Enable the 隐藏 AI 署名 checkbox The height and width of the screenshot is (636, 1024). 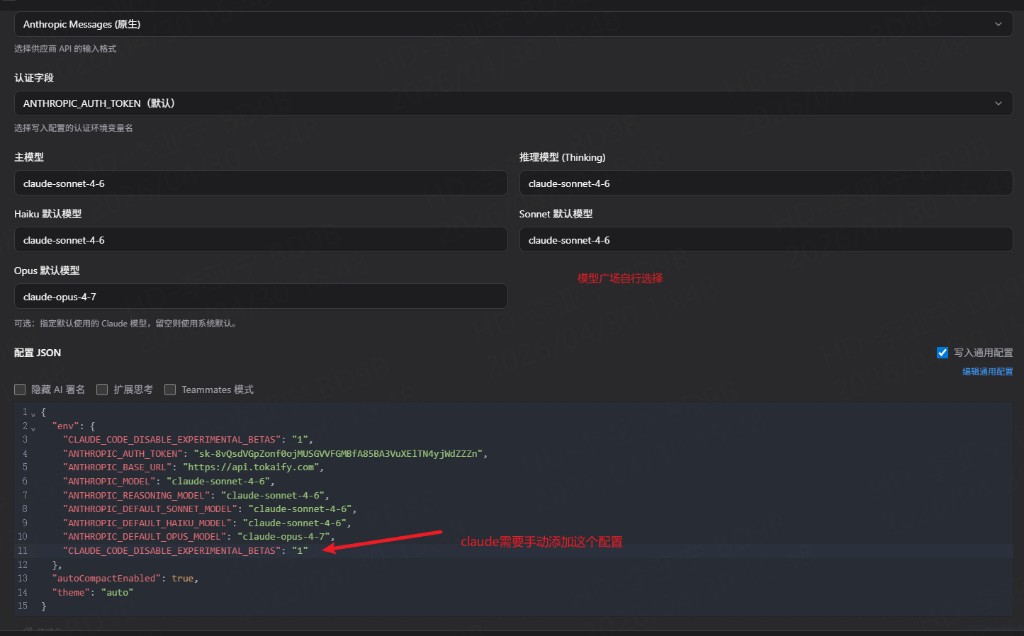20,389
